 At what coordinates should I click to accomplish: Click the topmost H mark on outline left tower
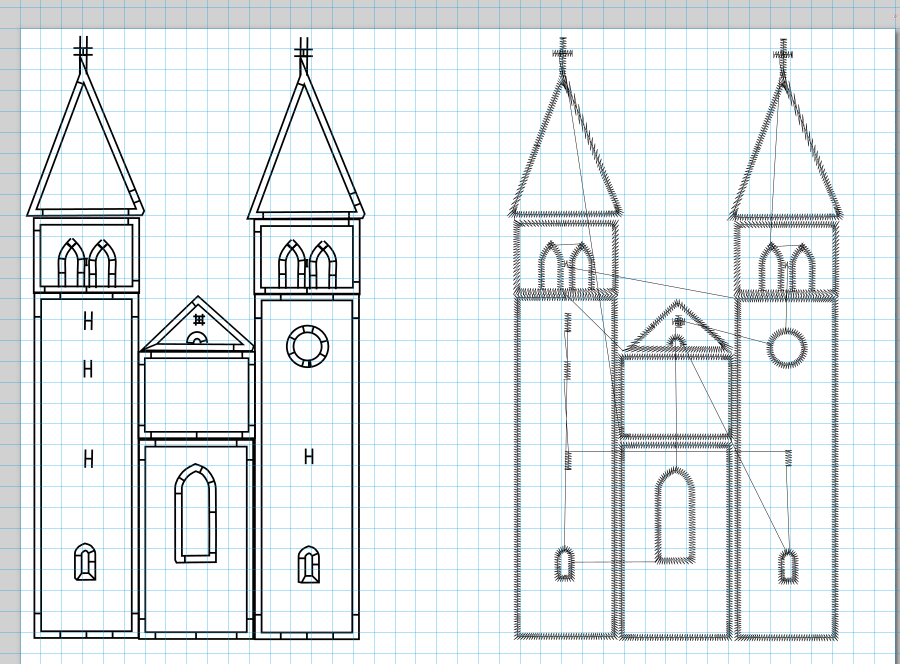pyautogui.click(x=88, y=321)
